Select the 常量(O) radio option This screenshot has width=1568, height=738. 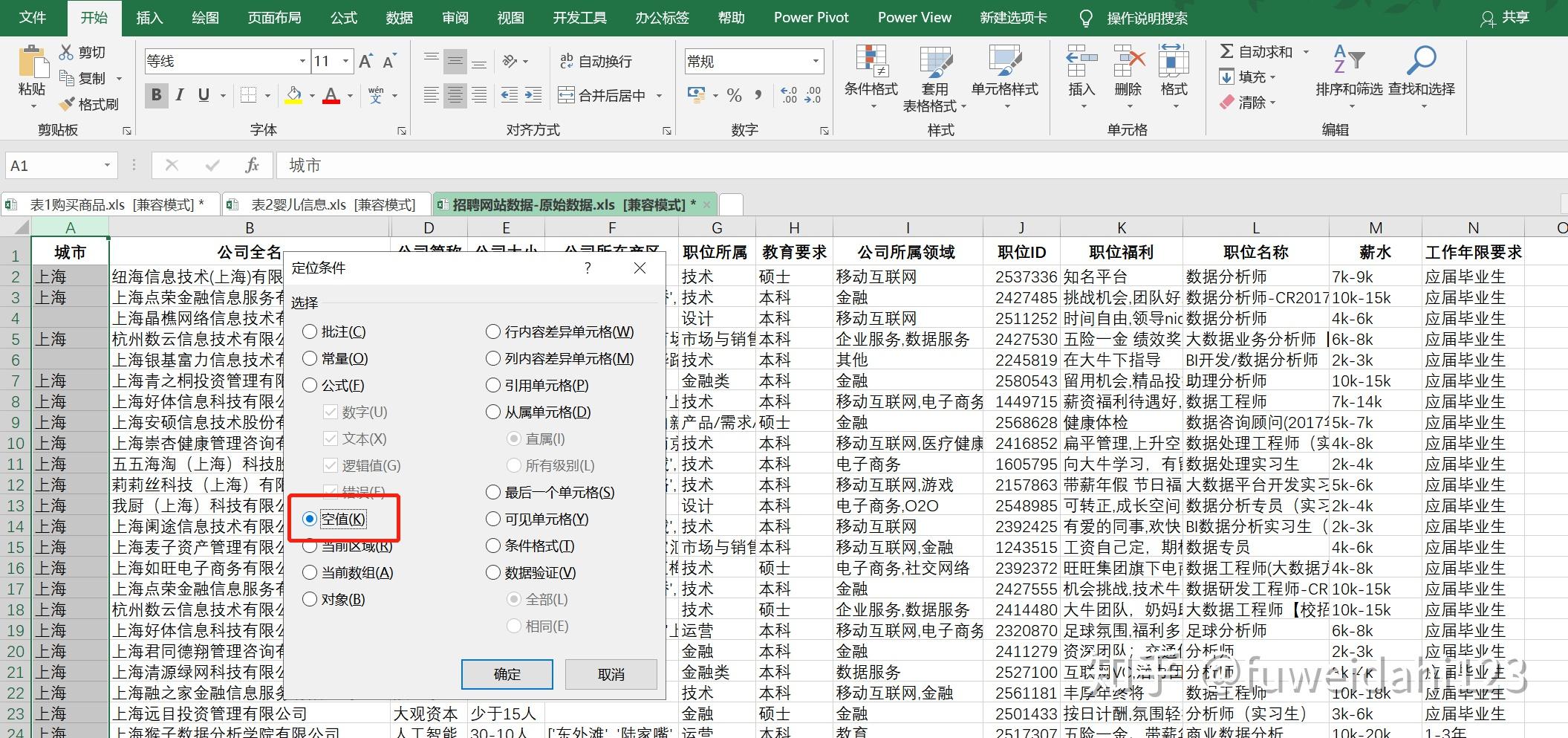[310, 359]
